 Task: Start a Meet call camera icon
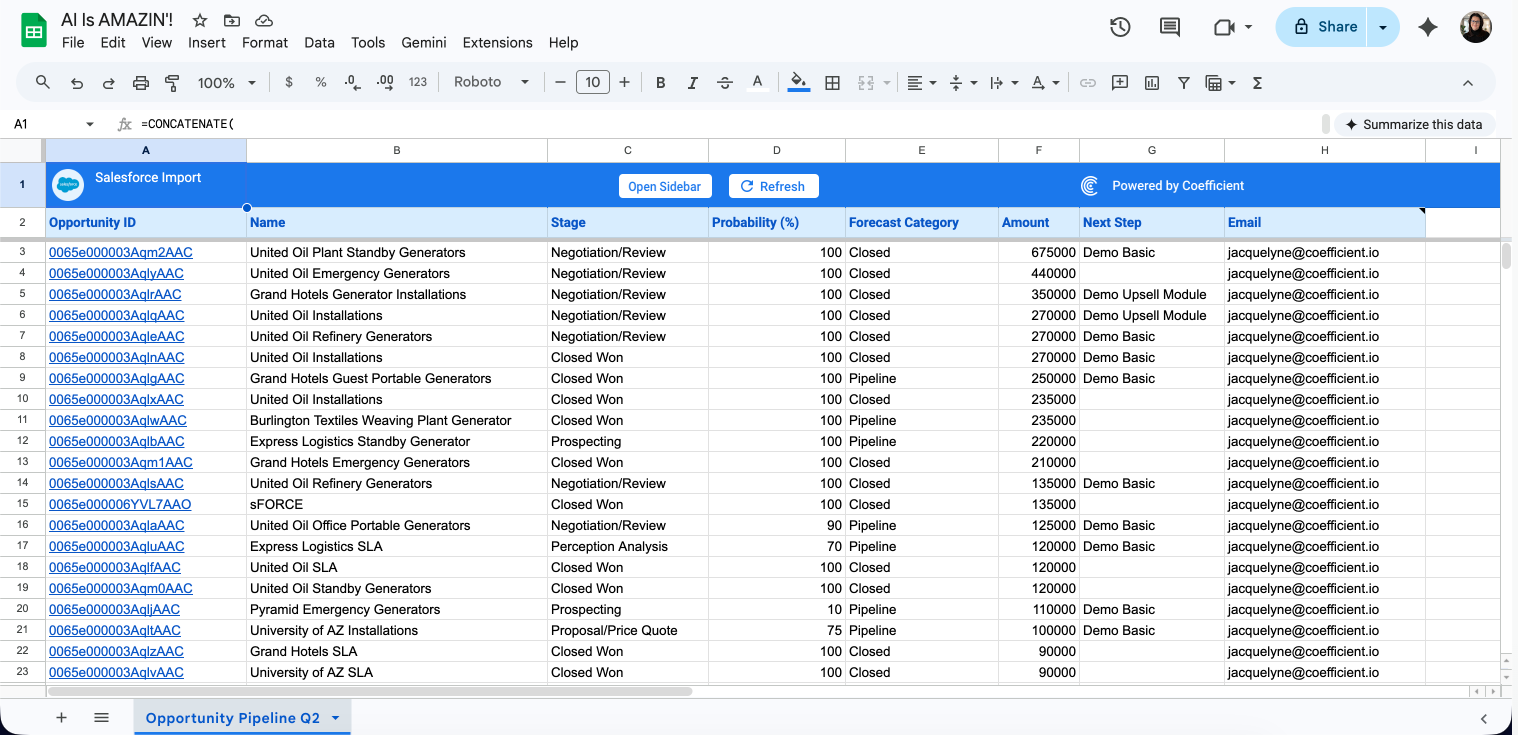pyautogui.click(x=1225, y=27)
